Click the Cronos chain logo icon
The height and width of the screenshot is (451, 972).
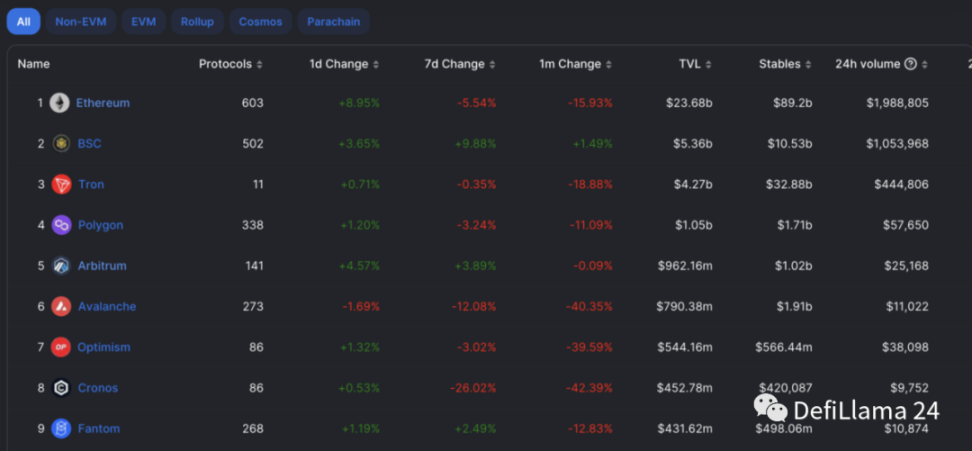coord(61,388)
